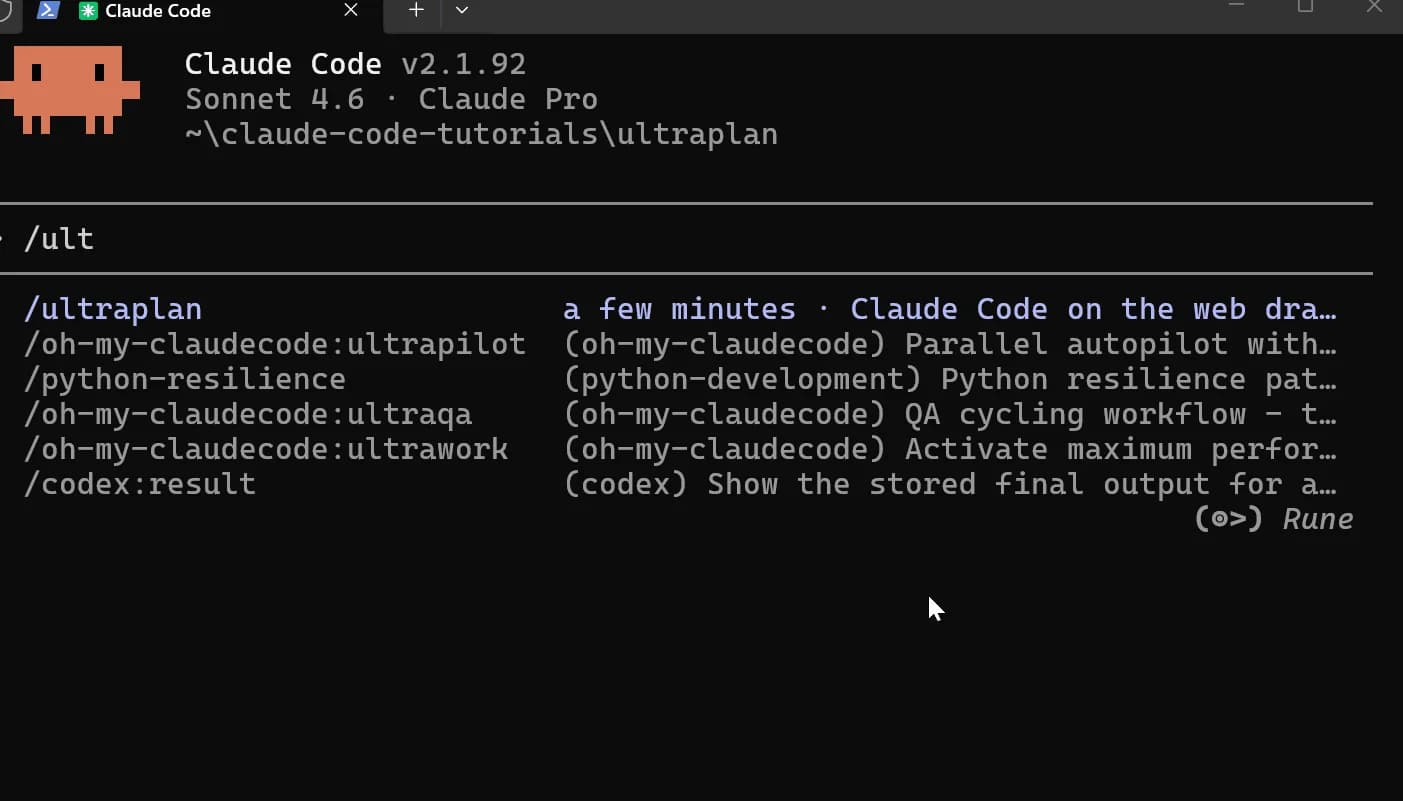Choose the /oh-my-claudecode:ultrapilot suggestion
Image resolution: width=1403 pixels, height=801 pixels.
tap(274, 344)
